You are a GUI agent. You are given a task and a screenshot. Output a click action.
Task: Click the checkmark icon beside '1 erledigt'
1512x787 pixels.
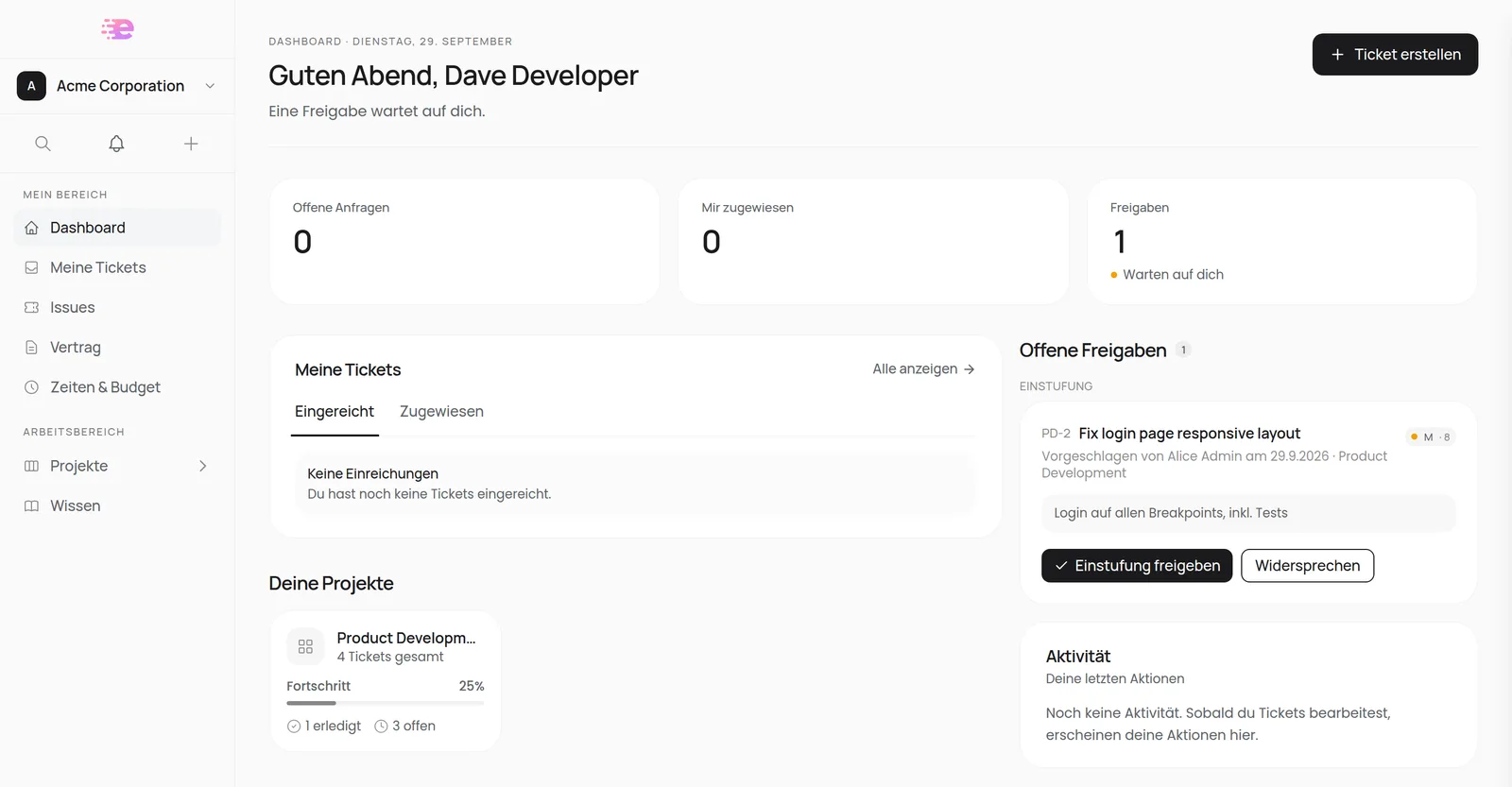[x=294, y=727]
